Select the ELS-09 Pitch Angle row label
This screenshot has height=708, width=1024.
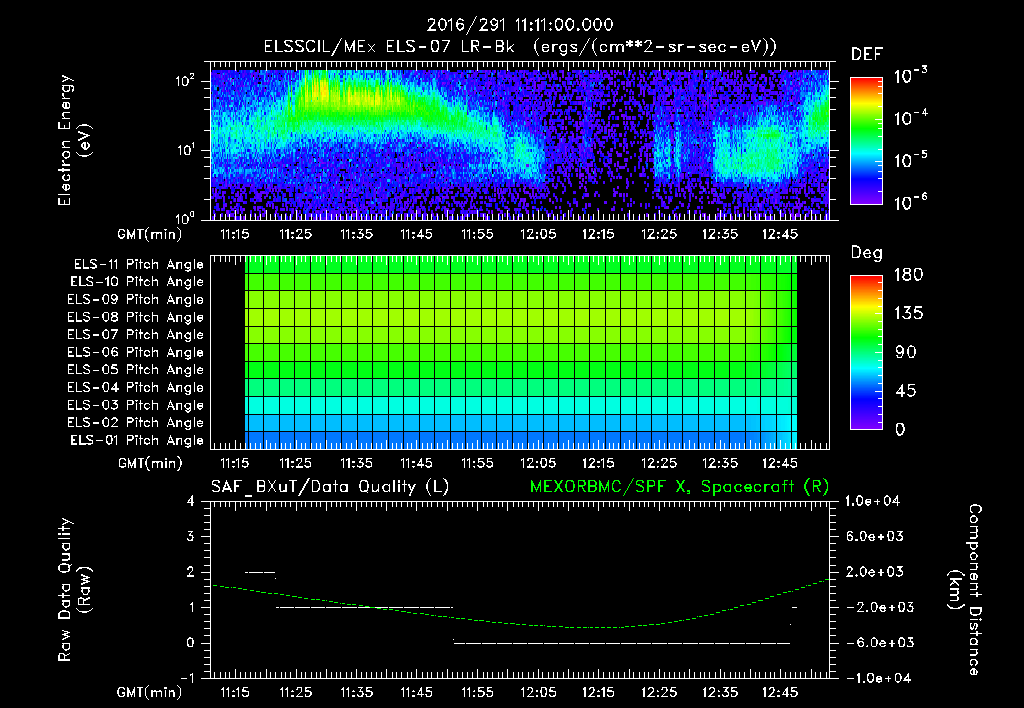pyautogui.click(x=136, y=300)
